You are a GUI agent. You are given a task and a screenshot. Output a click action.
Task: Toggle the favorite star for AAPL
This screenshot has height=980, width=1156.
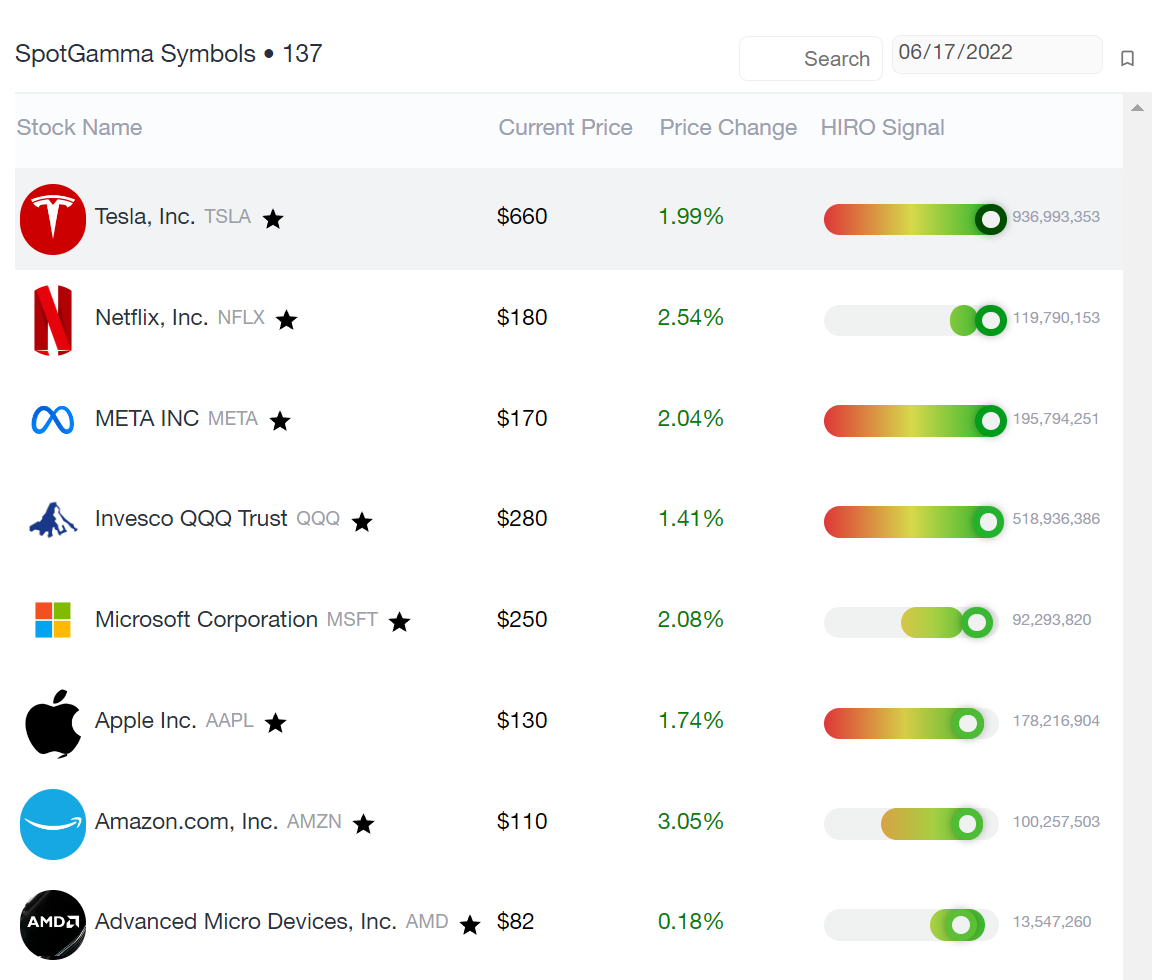276,723
